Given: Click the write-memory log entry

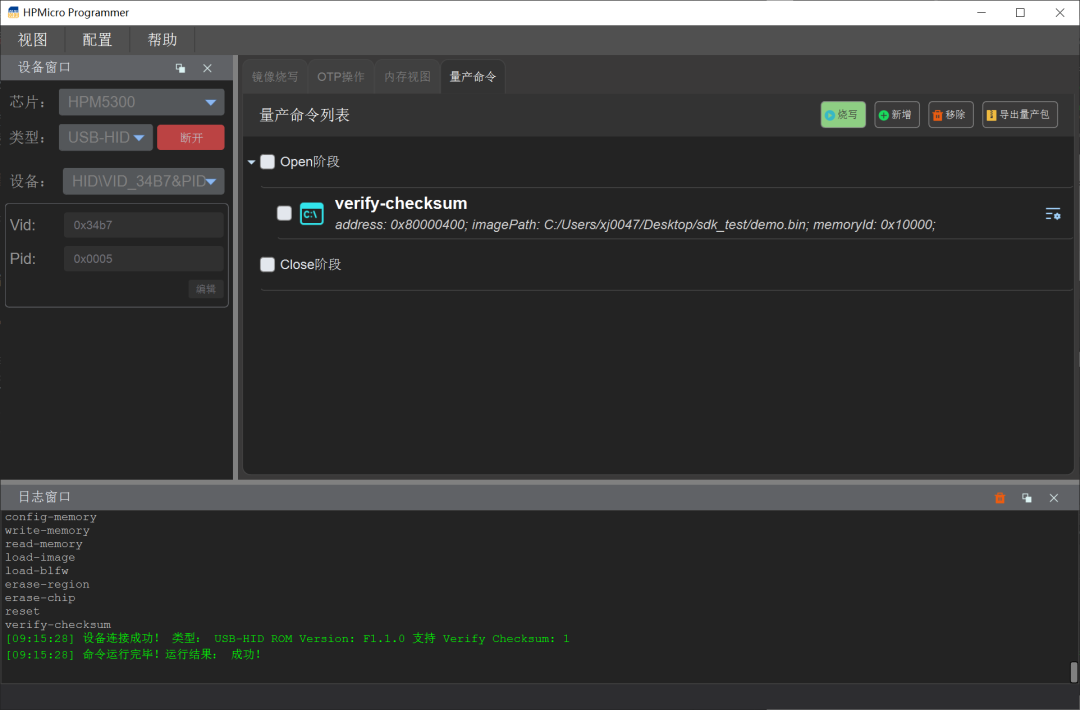Looking at the screenshot, I should click(48, 530).
